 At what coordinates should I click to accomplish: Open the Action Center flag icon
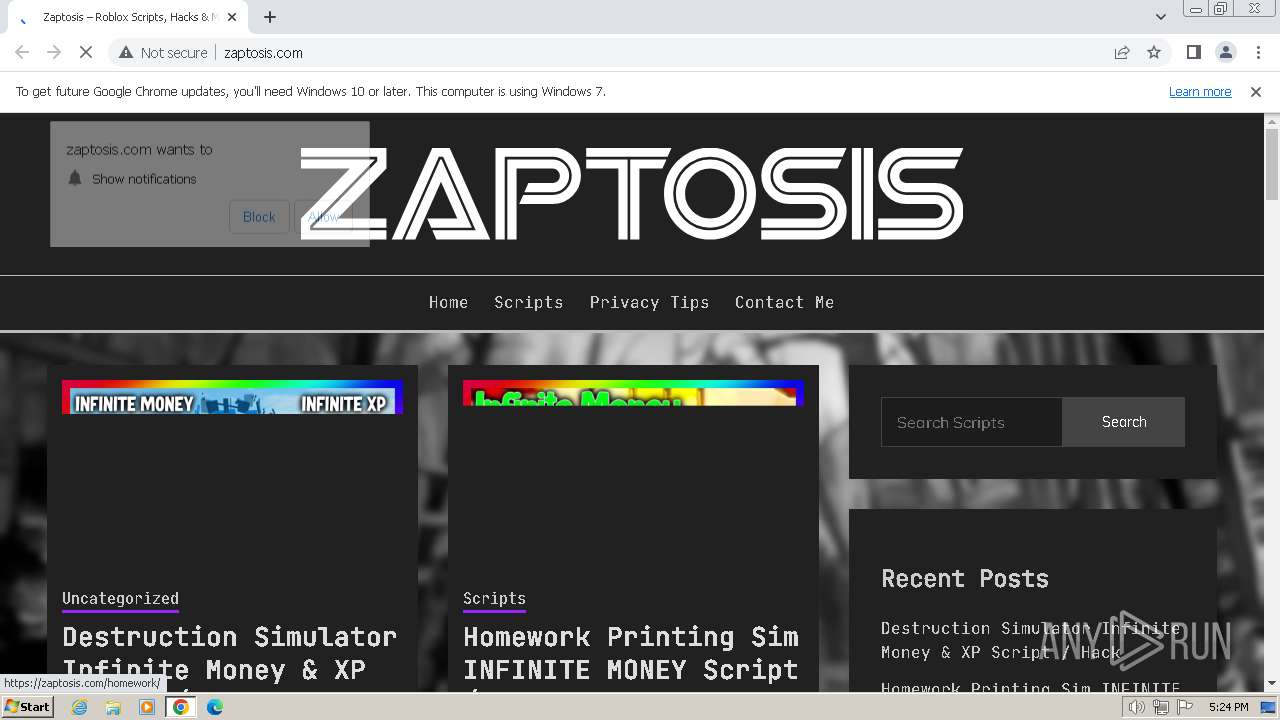pyautogui.click(x=1184, y=707)
